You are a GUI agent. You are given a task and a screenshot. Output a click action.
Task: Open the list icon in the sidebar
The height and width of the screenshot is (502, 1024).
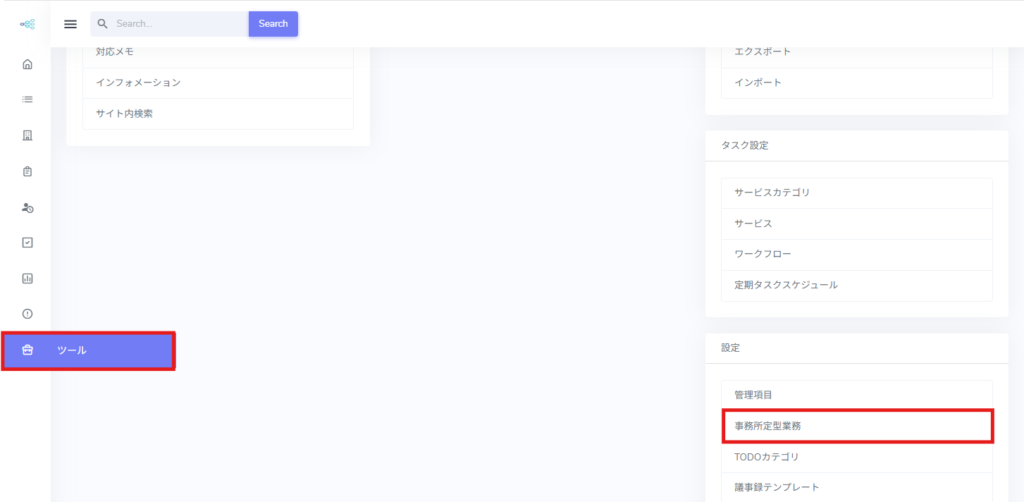coord(27,99)
